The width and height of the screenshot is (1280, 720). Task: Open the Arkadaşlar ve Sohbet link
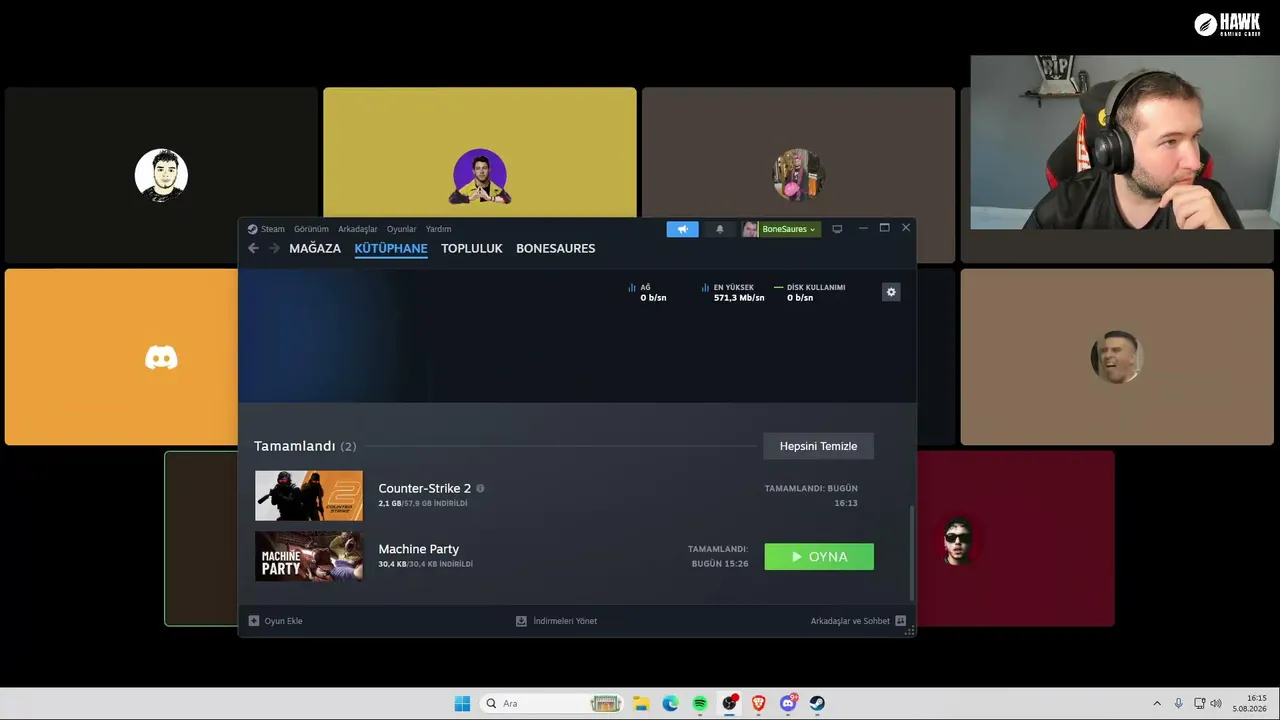pos(850,621)
